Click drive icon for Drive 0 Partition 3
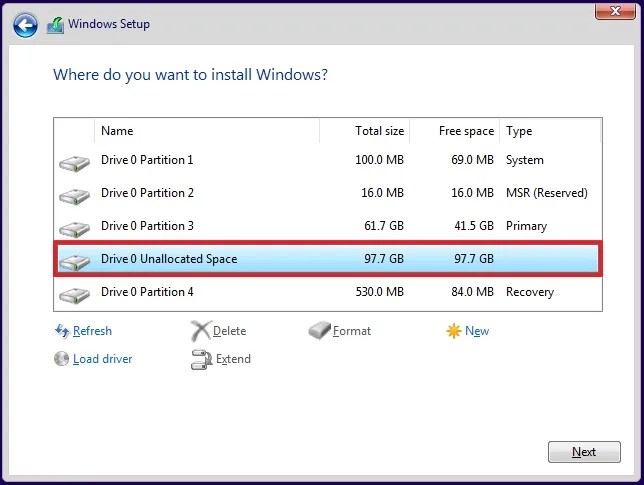 (74, 229)
